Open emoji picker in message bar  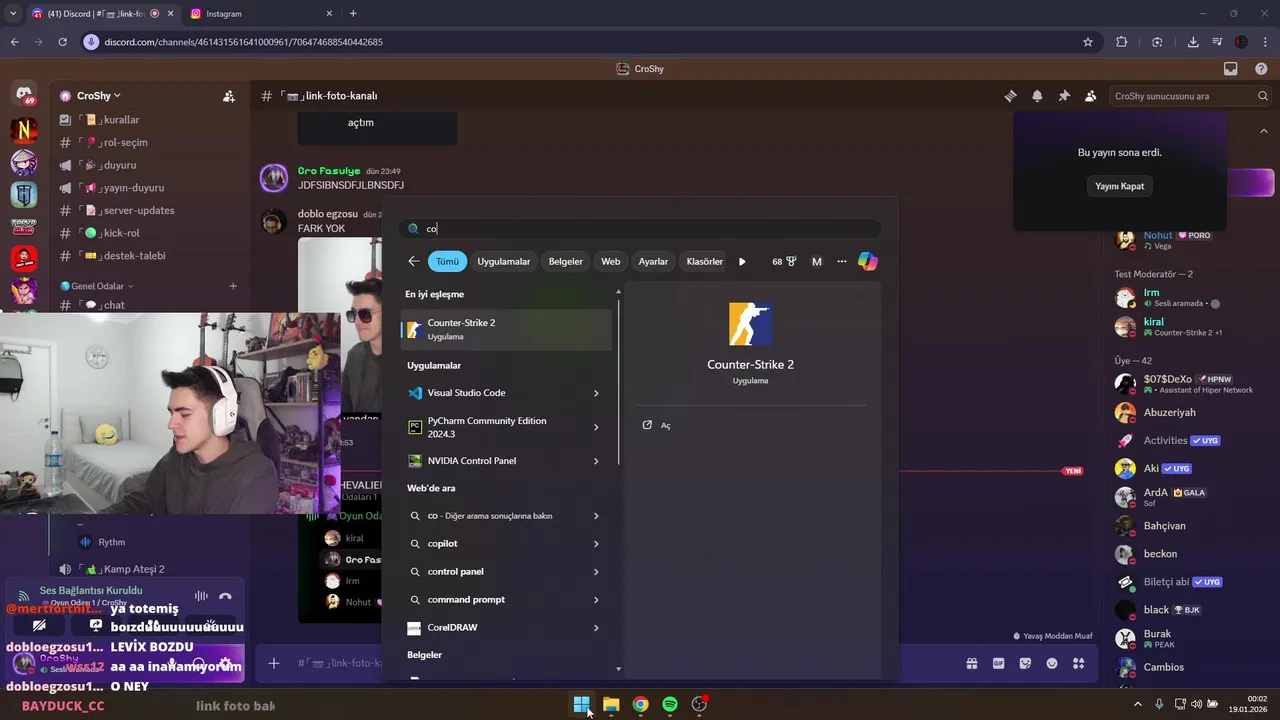tap(1052, 663)
